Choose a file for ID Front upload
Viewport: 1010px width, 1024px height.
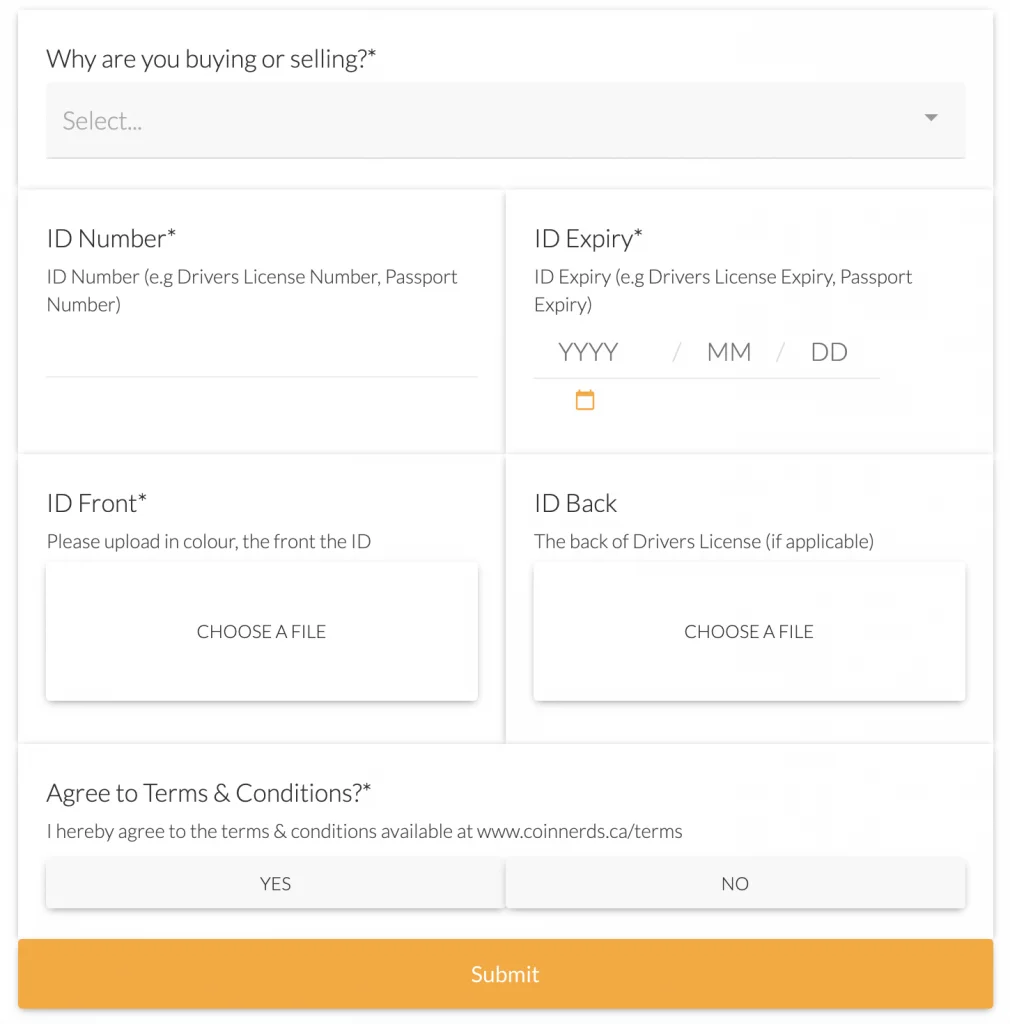point(261,631)
